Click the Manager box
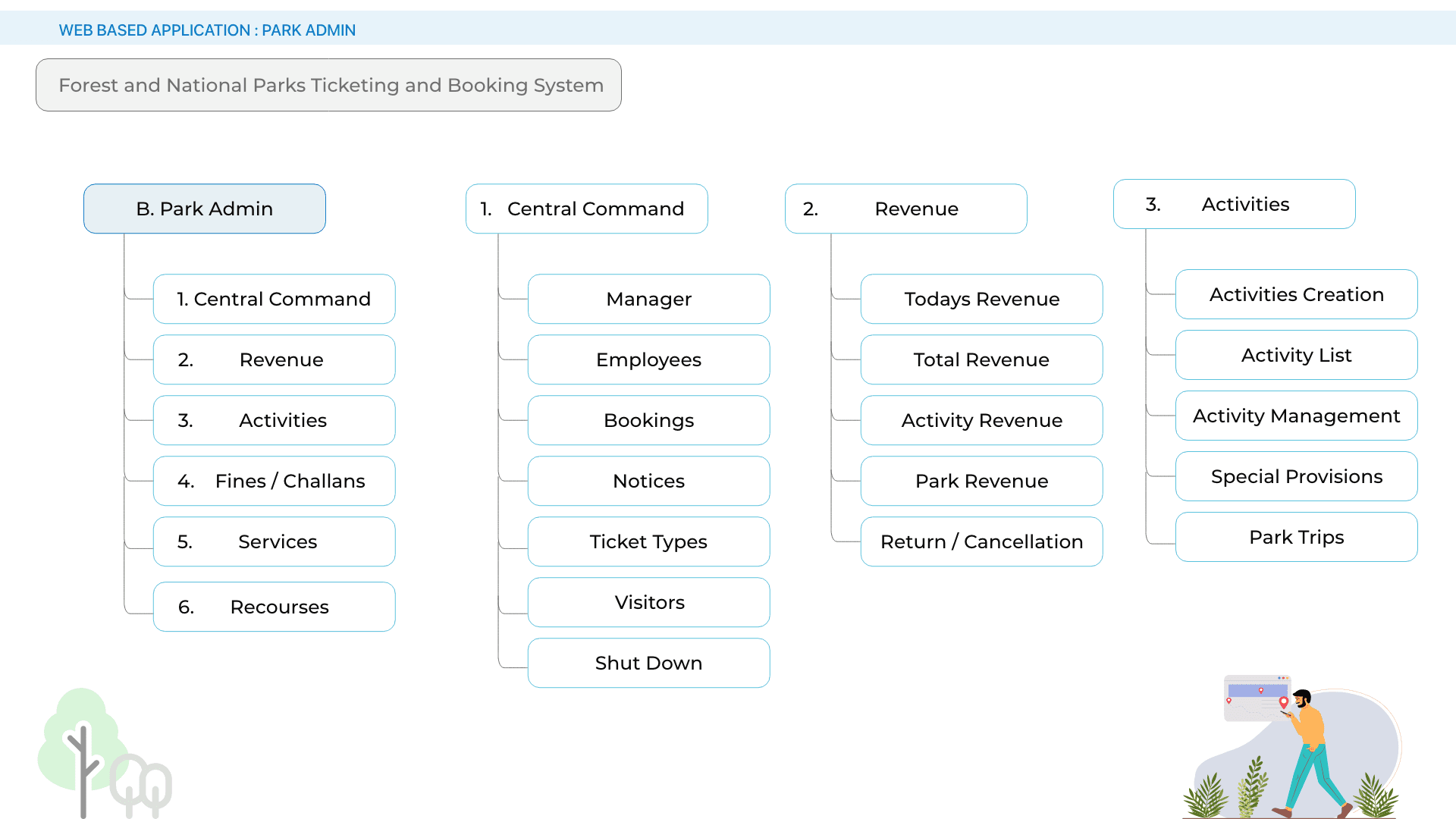Viewport: 1456px width, 819px height. [x=648, y=299]
